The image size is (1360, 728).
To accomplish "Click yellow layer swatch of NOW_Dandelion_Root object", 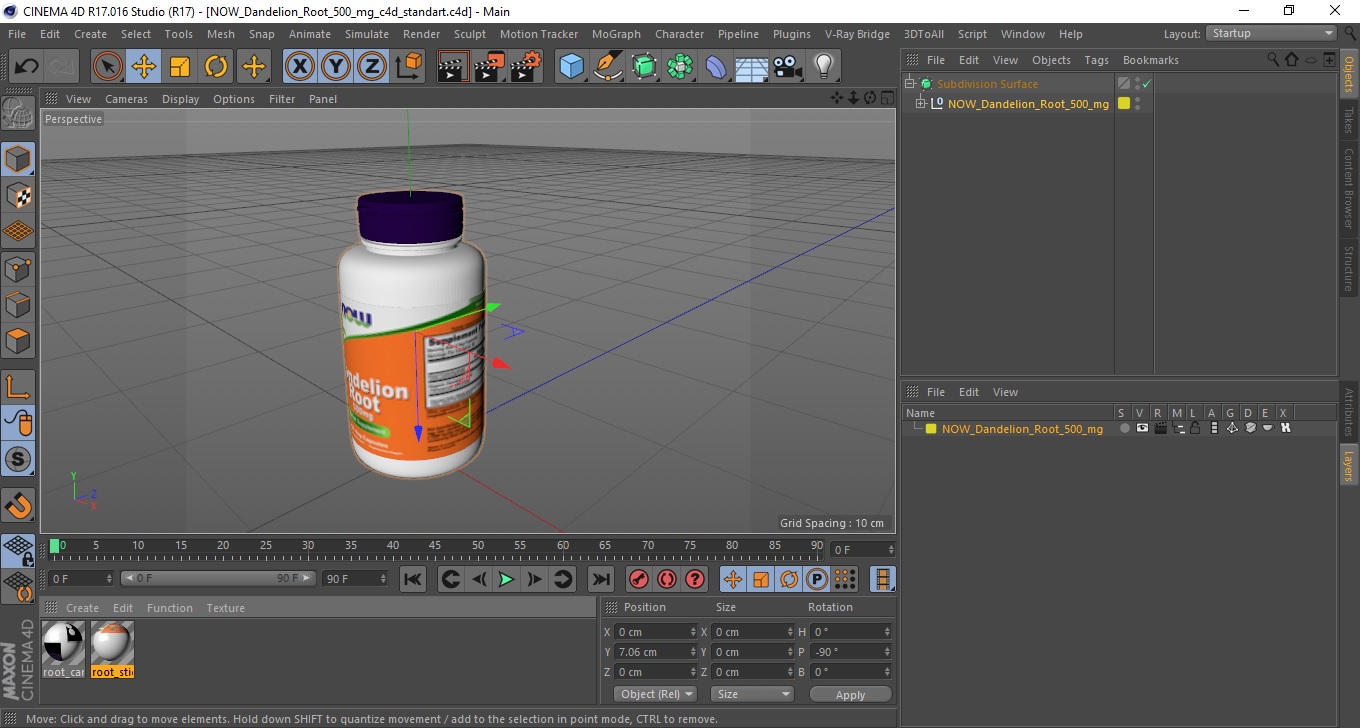I will click(1124, 103).
